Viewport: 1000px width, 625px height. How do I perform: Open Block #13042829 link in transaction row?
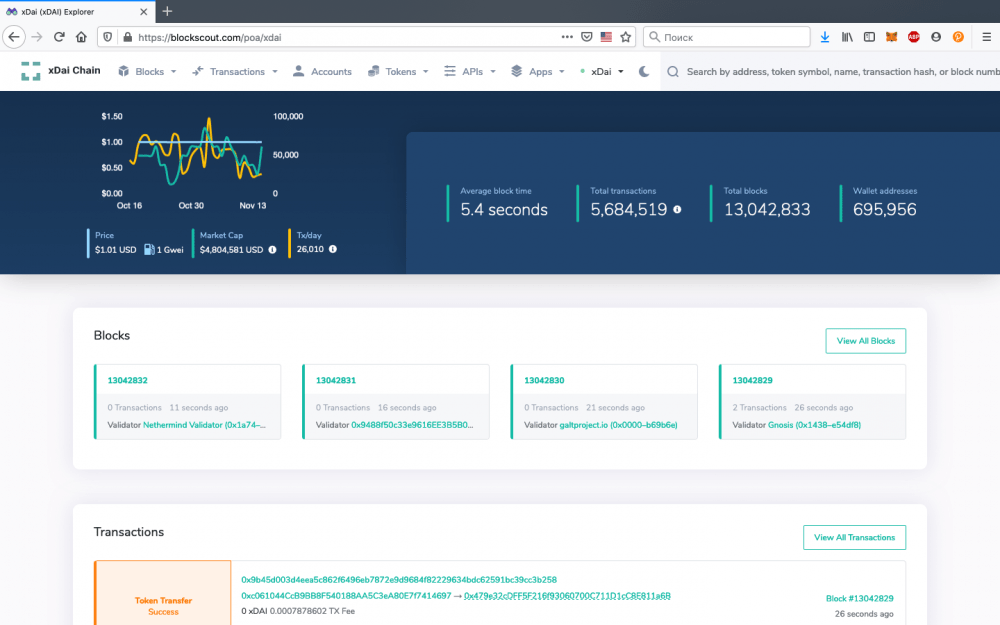tap(860, 598)
